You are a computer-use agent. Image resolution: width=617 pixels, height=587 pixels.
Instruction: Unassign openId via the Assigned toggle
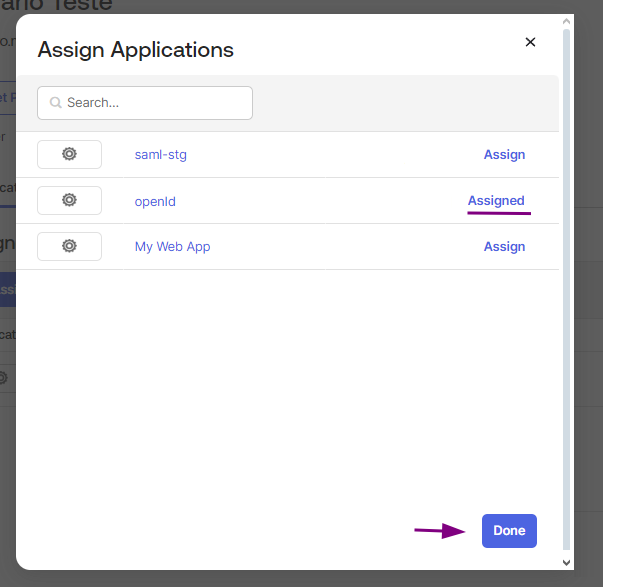[x=496, y=201]
